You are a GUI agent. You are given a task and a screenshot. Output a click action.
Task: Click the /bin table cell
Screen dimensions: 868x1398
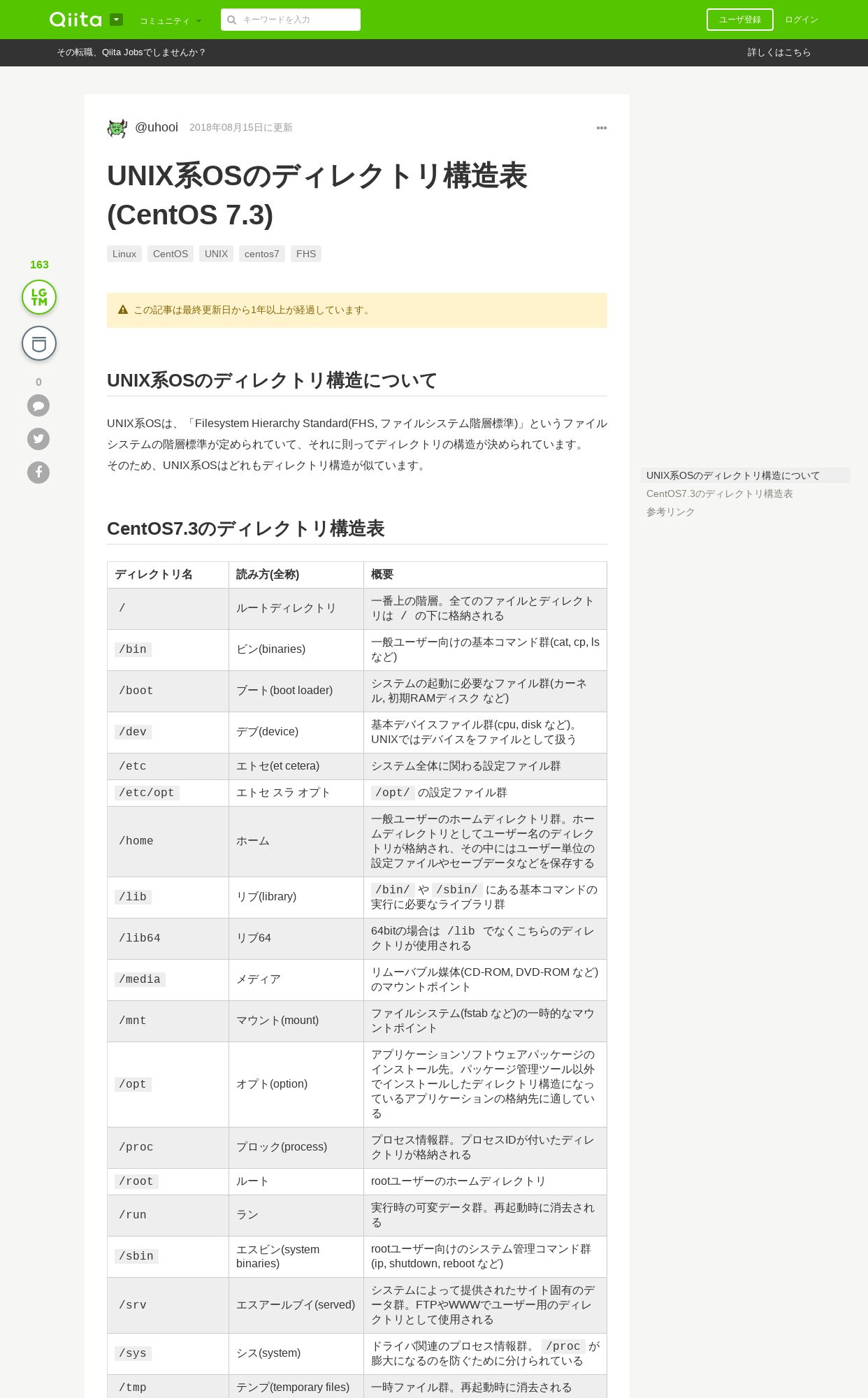tap(168, 649)
